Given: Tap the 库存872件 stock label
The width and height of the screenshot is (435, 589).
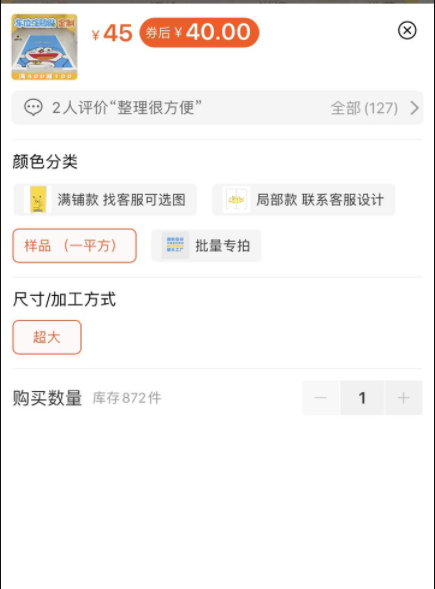Looking at the screenshot, I should pos(127,398).
